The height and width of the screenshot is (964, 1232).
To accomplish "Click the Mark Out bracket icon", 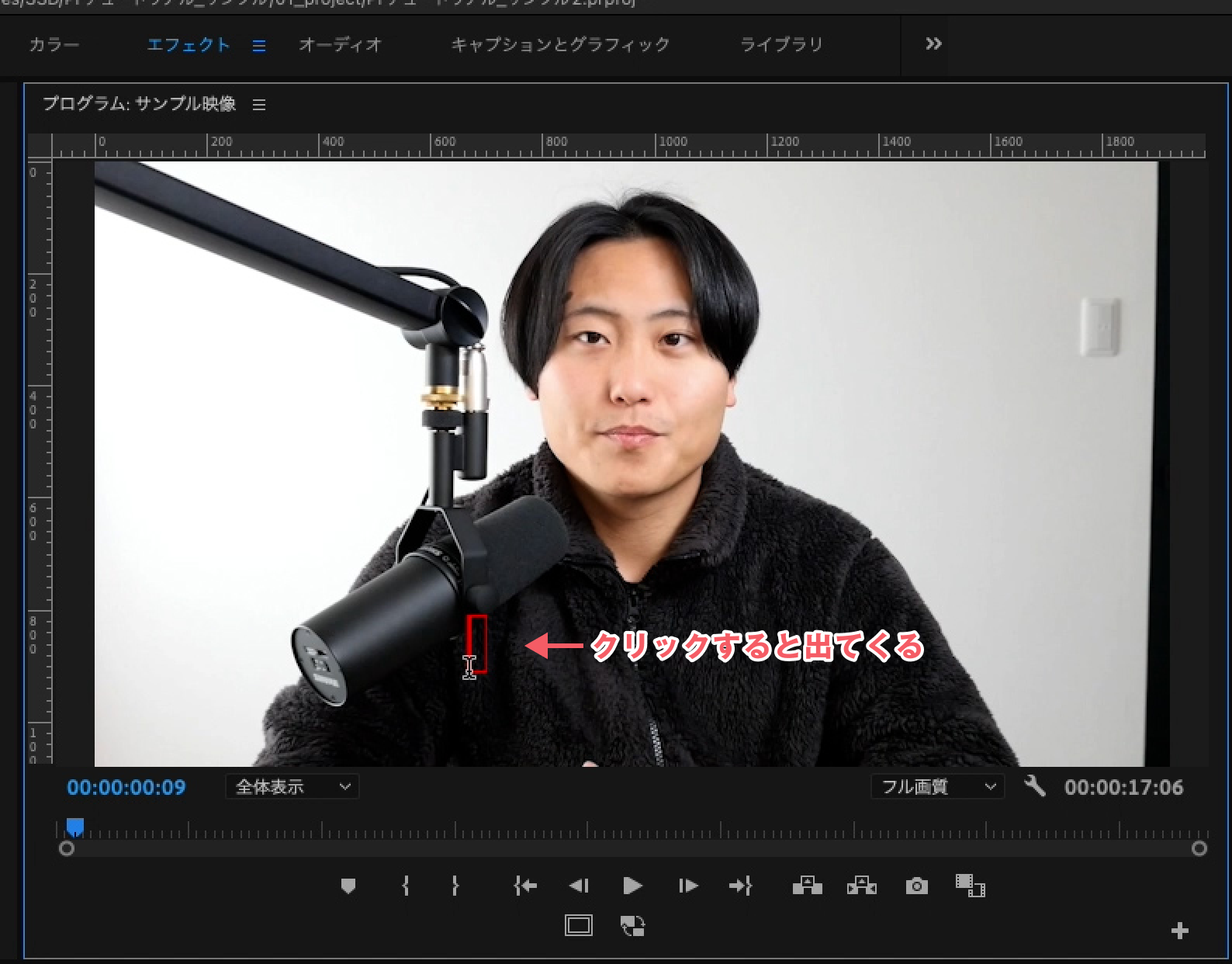I will click(455, 886).
